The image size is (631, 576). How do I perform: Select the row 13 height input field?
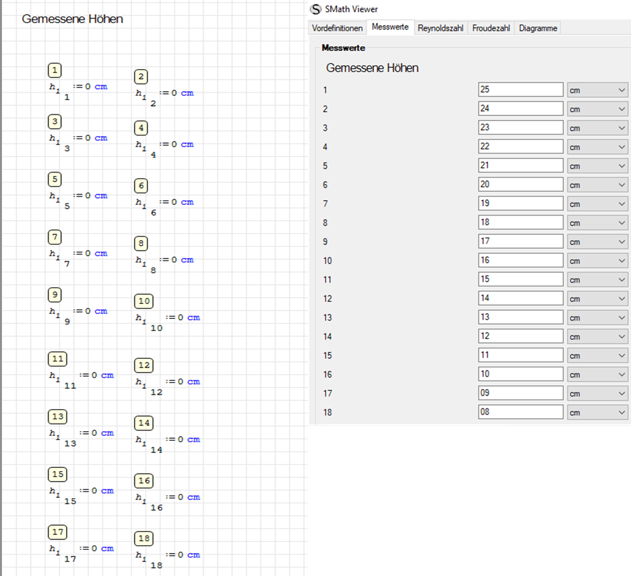click(x=520, y=318)
